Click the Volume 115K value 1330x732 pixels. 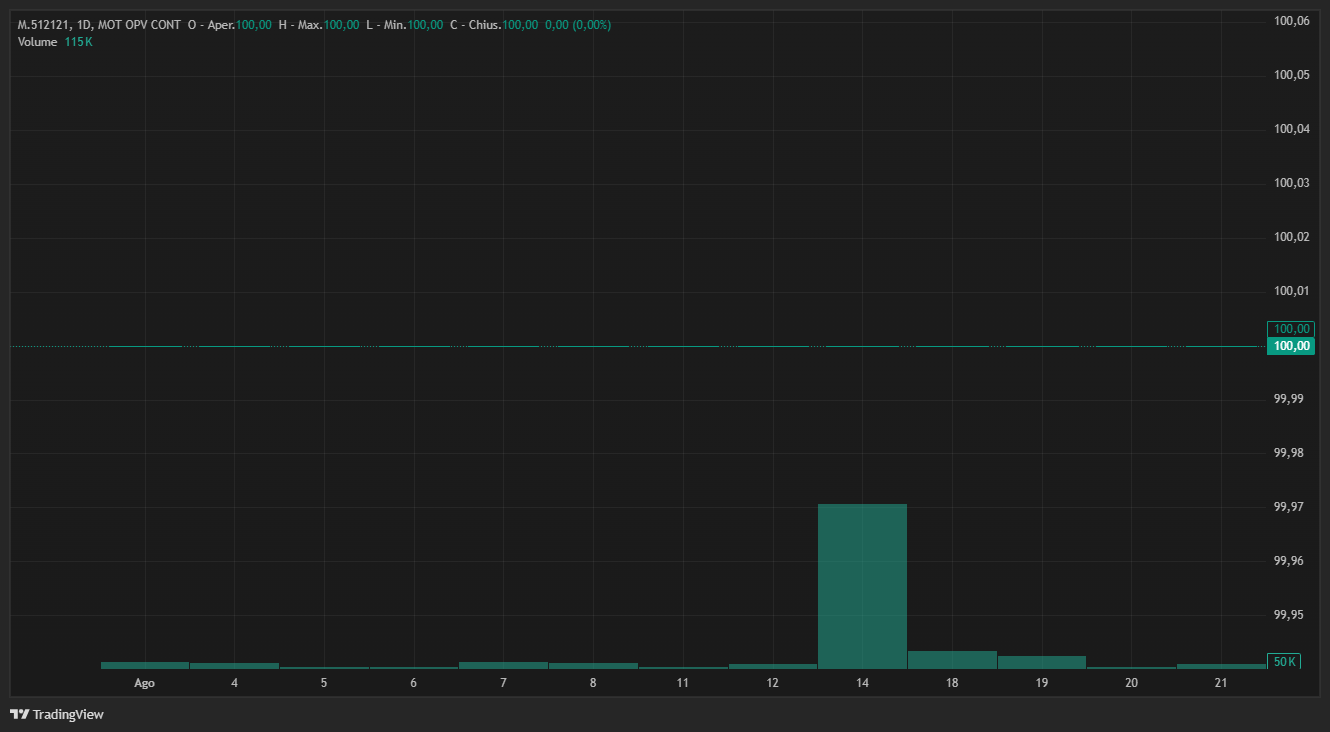[79, 41]
